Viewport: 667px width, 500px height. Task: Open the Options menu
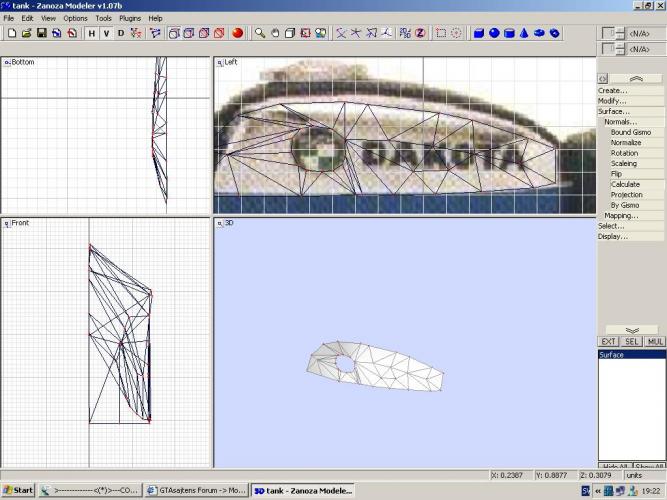76,18
